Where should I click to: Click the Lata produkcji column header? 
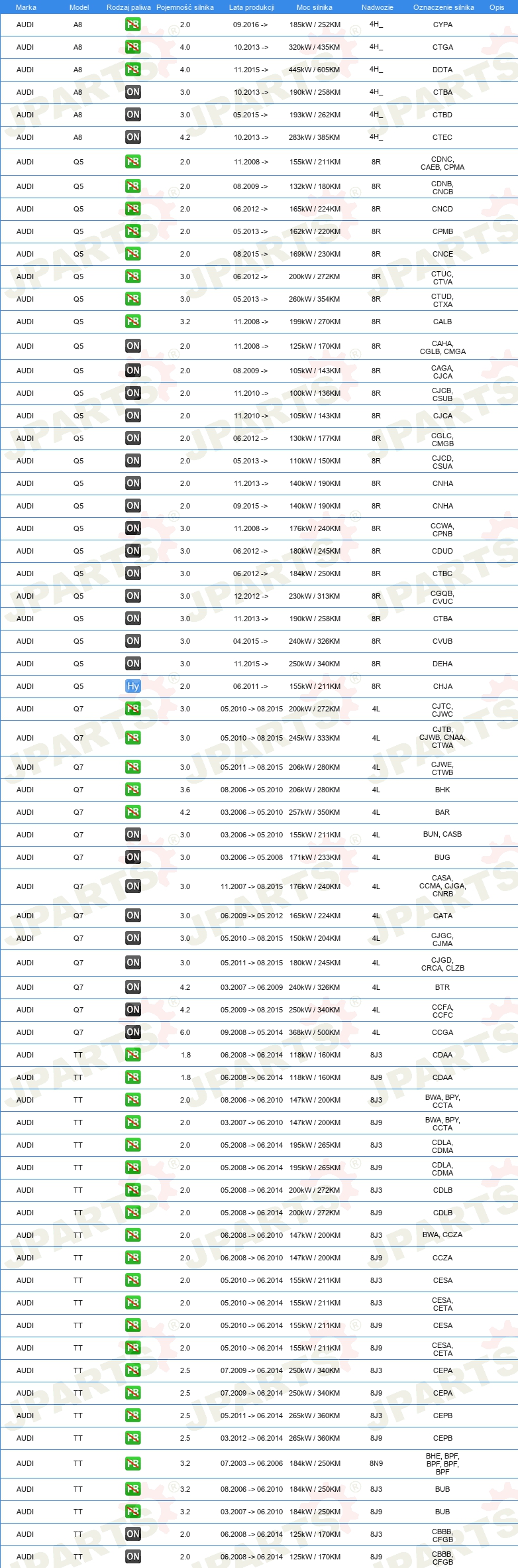252,7
